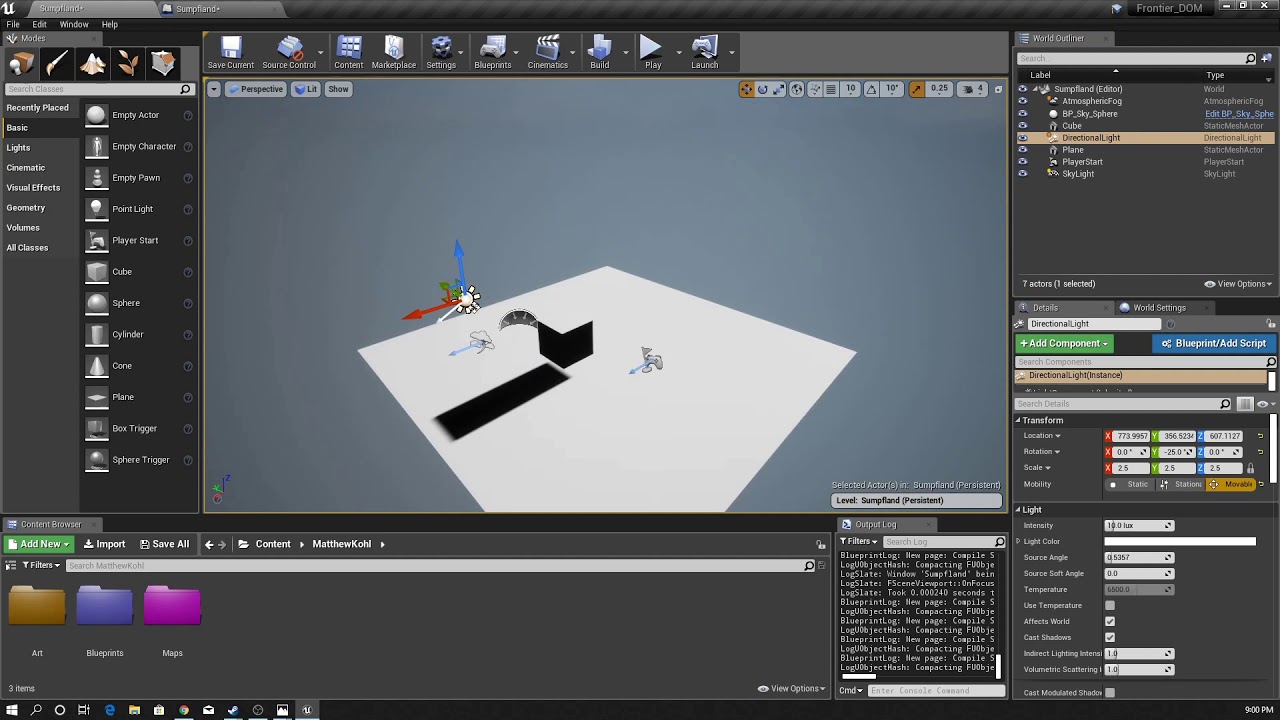
Task: Toggle surface snapping viewport icon
Action: (x=814, y=89)
